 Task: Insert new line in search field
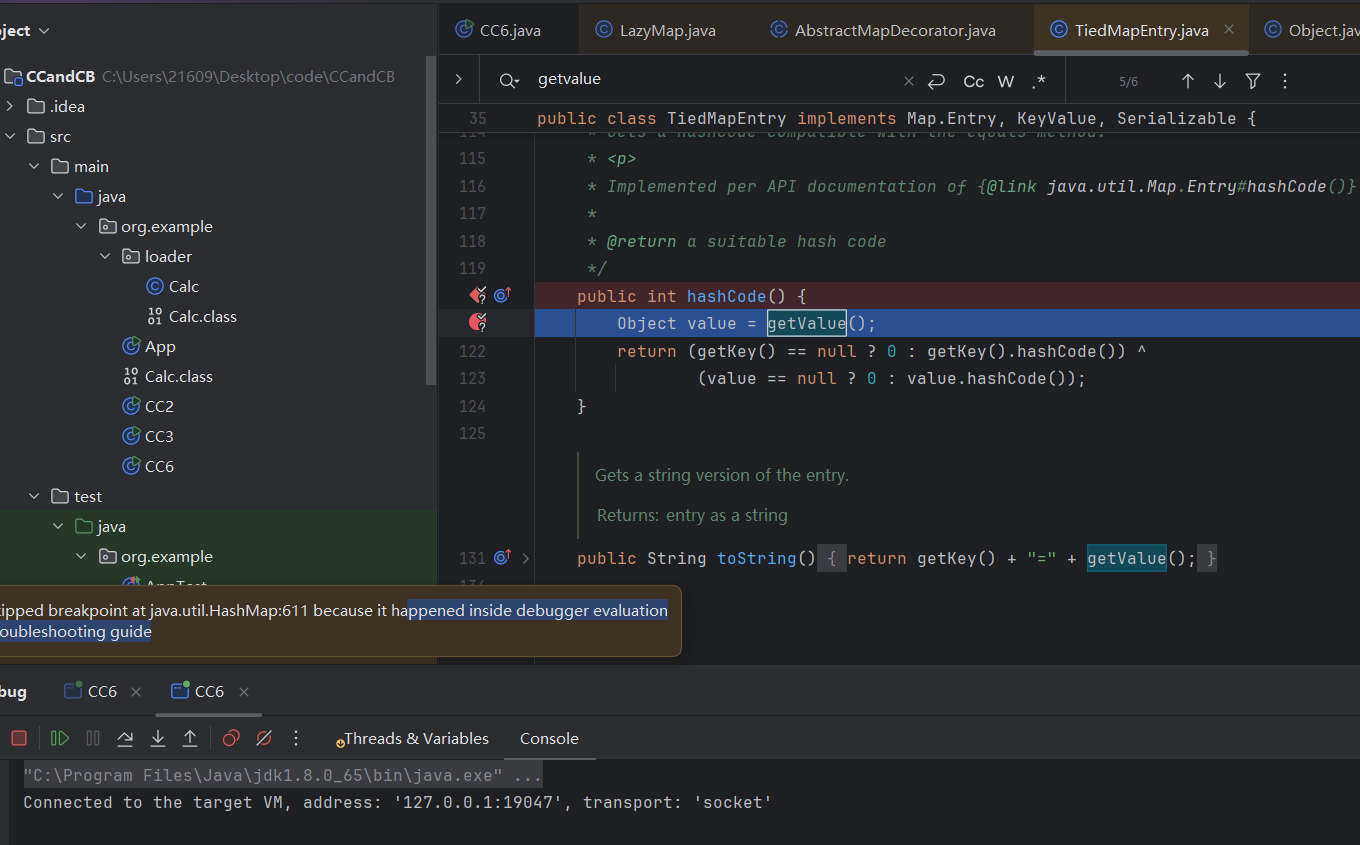[937, 81]
